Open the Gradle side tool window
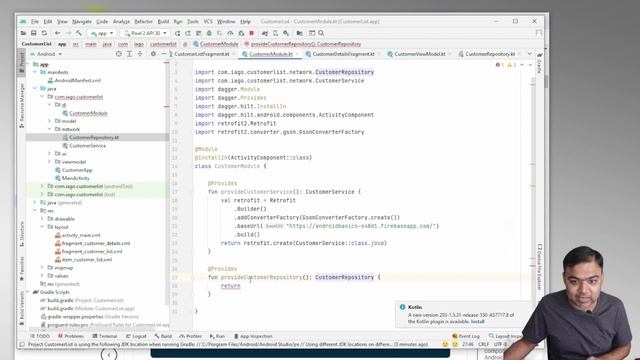Image resolution: width=640 pixels, height=360 pixels. pos(540,63)
